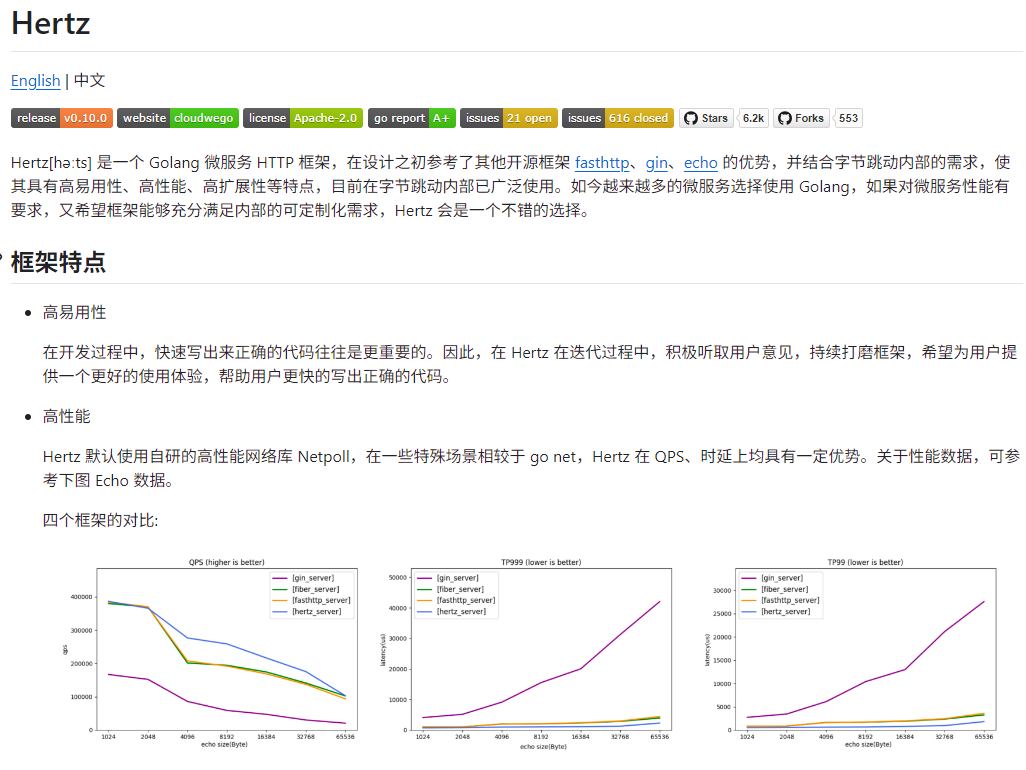Viewport: 1026px width, 770px height.
Task: Click the 高性能 bullet item
Action: point(67,416)
